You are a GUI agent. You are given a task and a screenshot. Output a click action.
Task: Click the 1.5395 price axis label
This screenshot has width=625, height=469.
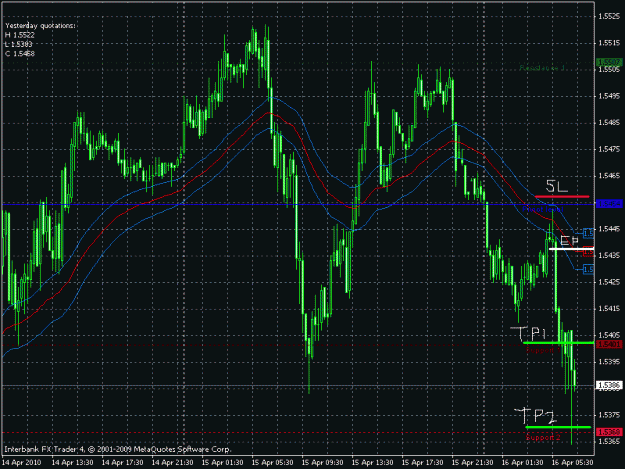click(x=609, y=362)
